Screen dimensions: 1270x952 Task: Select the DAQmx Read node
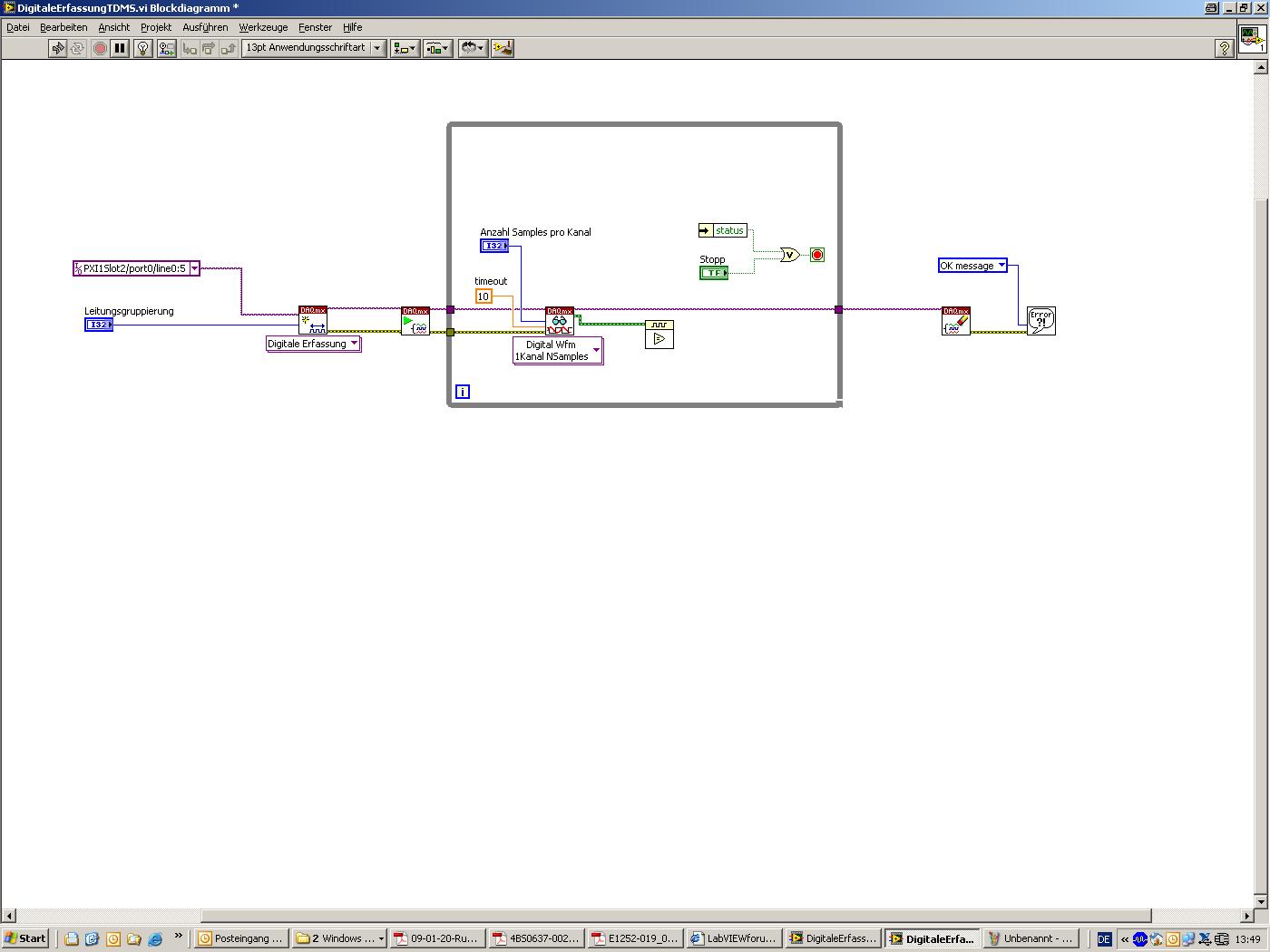pos(560,321)
